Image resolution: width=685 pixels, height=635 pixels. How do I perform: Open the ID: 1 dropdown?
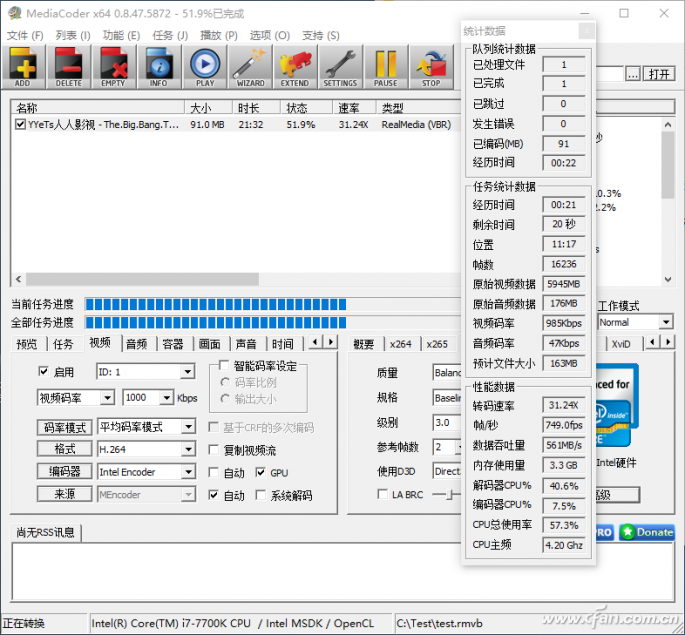click(x=187, y=372)
